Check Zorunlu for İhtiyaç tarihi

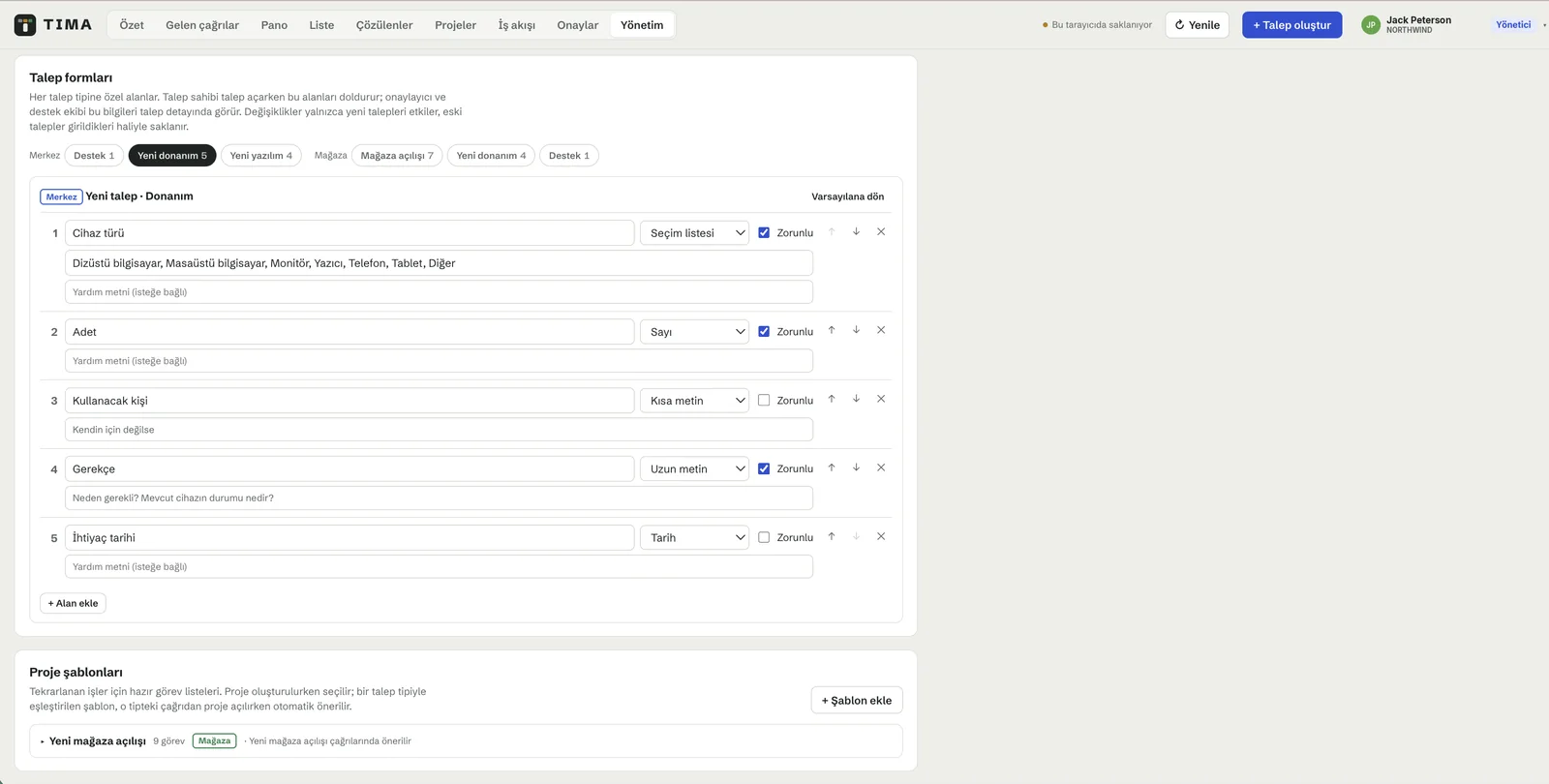[764, 538]
